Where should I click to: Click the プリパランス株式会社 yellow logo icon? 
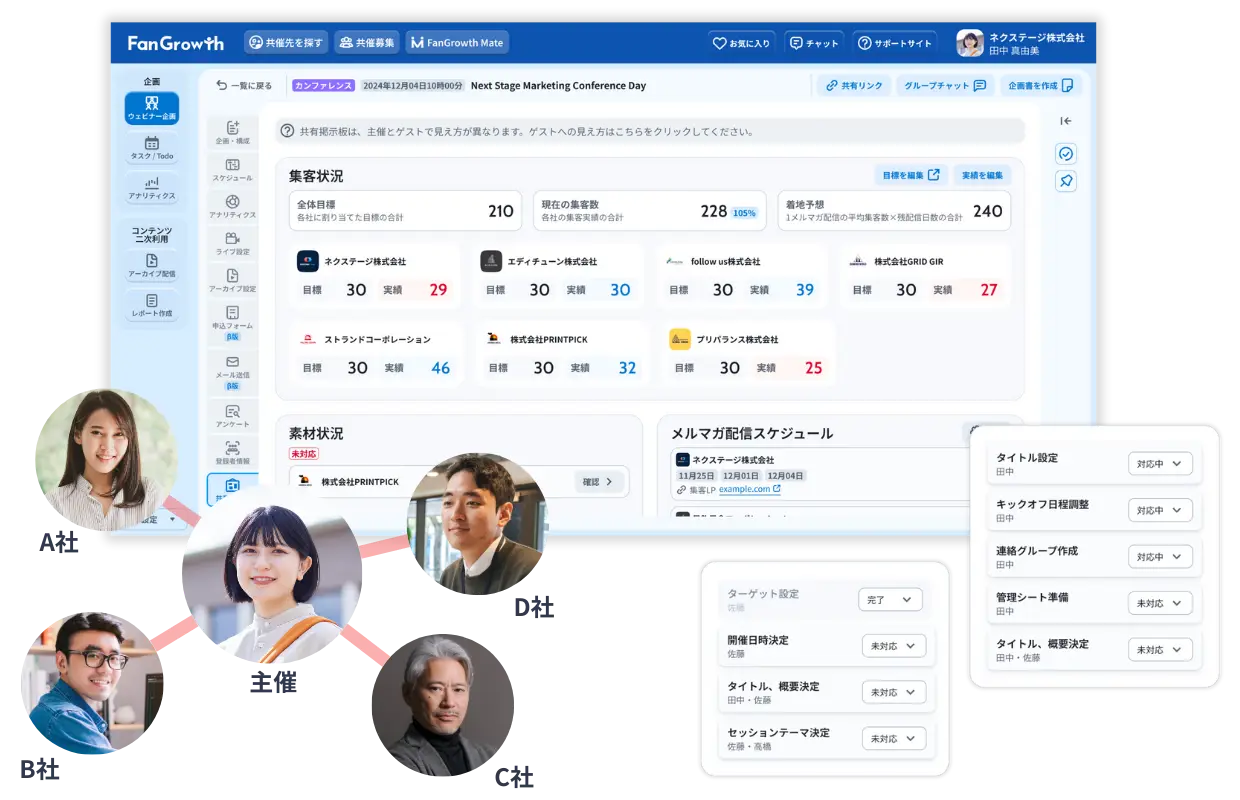click(x=680, y=339)
